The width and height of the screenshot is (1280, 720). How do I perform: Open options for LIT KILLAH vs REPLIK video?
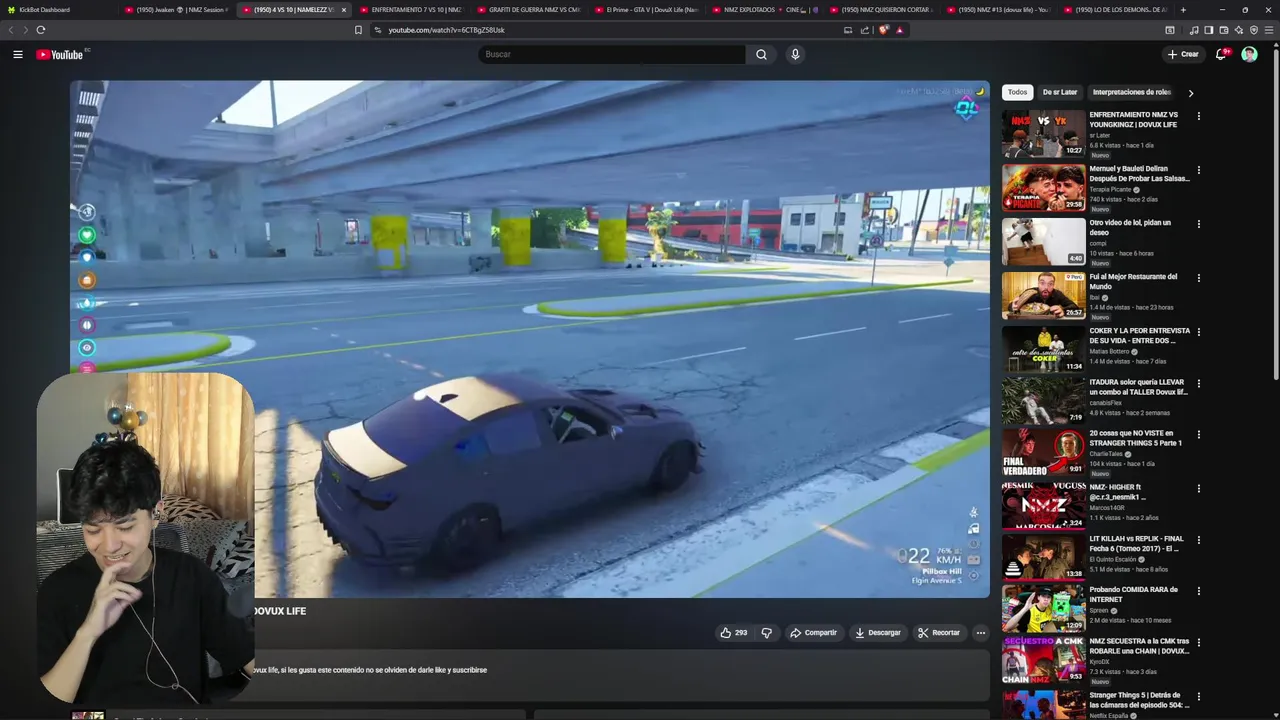[x=1198, y=540]
